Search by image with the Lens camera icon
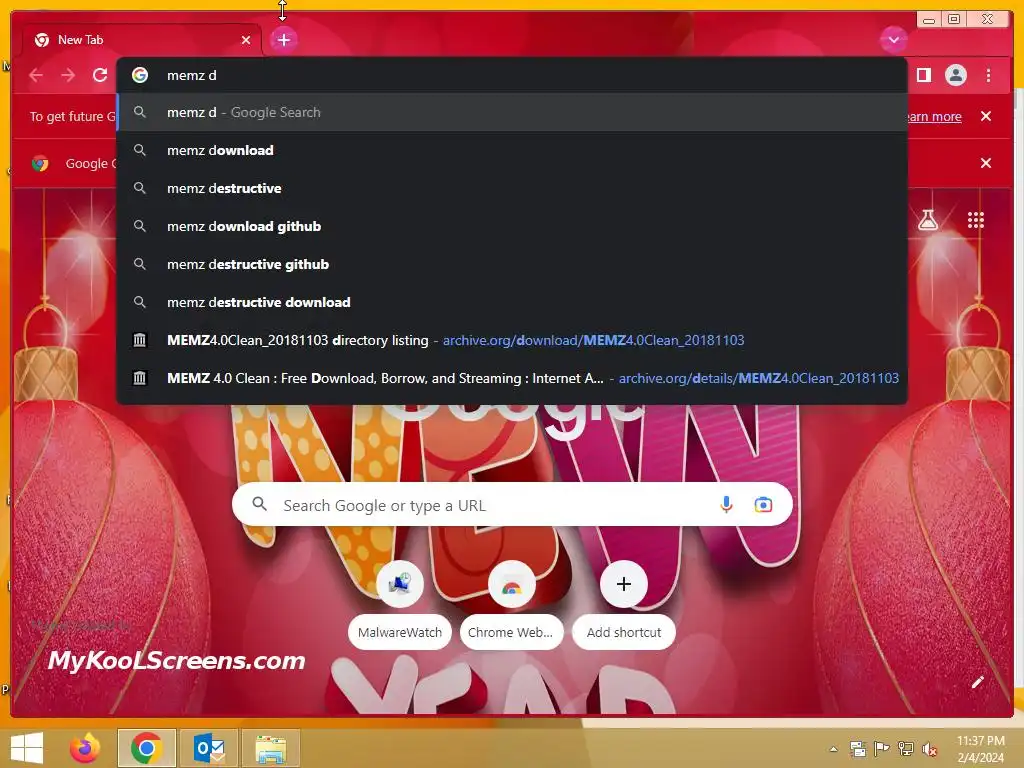 pos(763,504)
